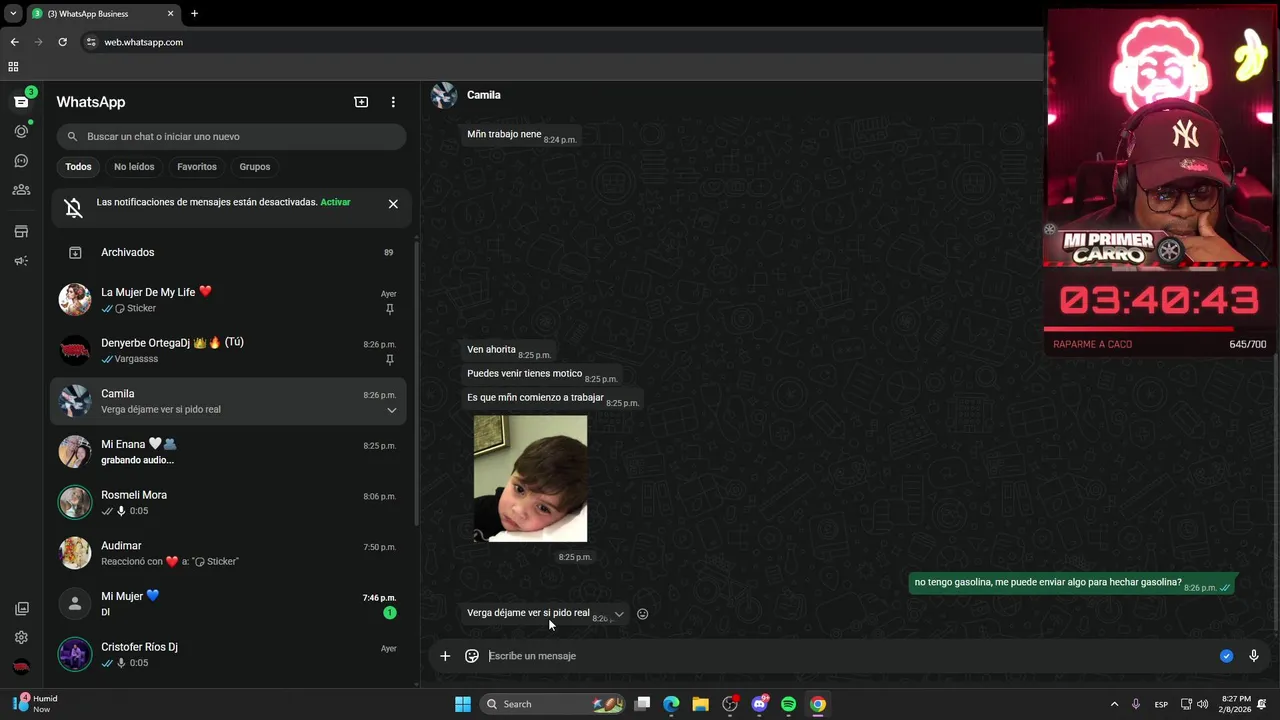Open the Business tools storefront icon
Viewport: 1280px width, 720px height.
coord(21,232)
